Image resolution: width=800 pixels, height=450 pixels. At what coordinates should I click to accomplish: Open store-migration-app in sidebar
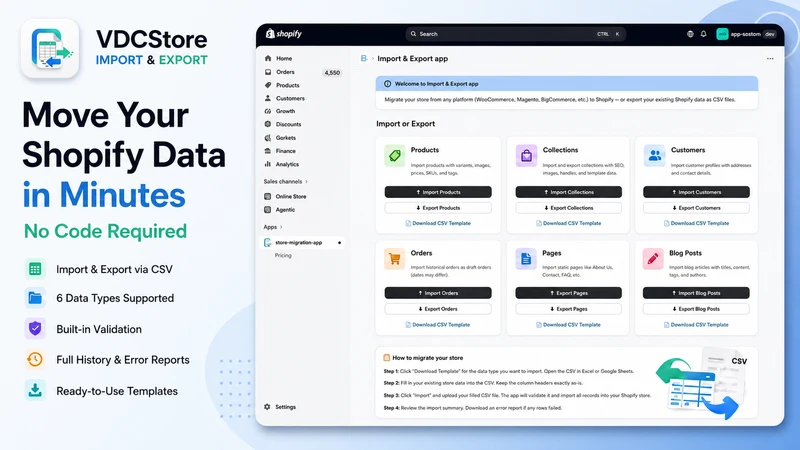(x=303, y=242)
